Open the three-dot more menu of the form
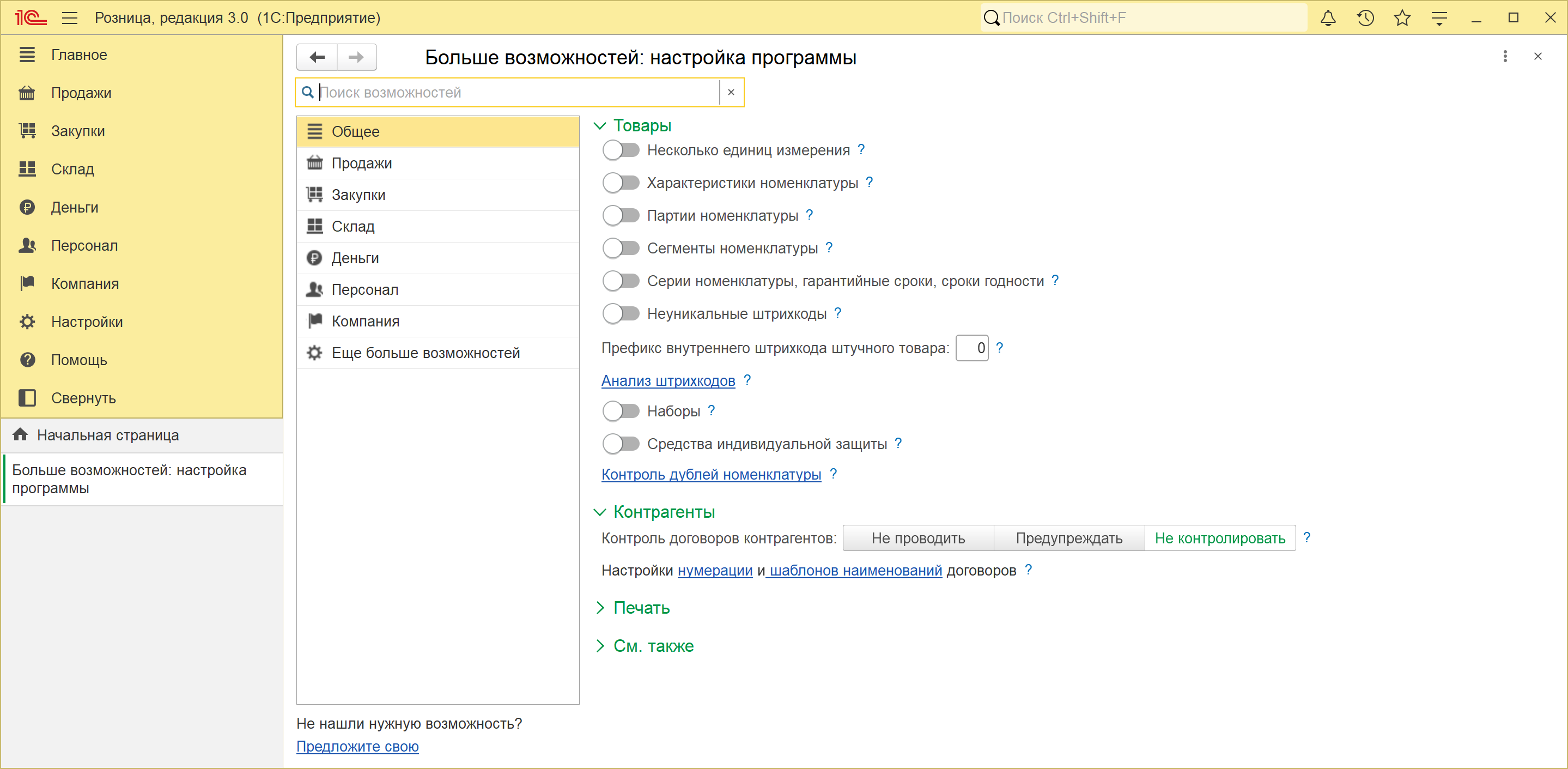 (1505, 57)
